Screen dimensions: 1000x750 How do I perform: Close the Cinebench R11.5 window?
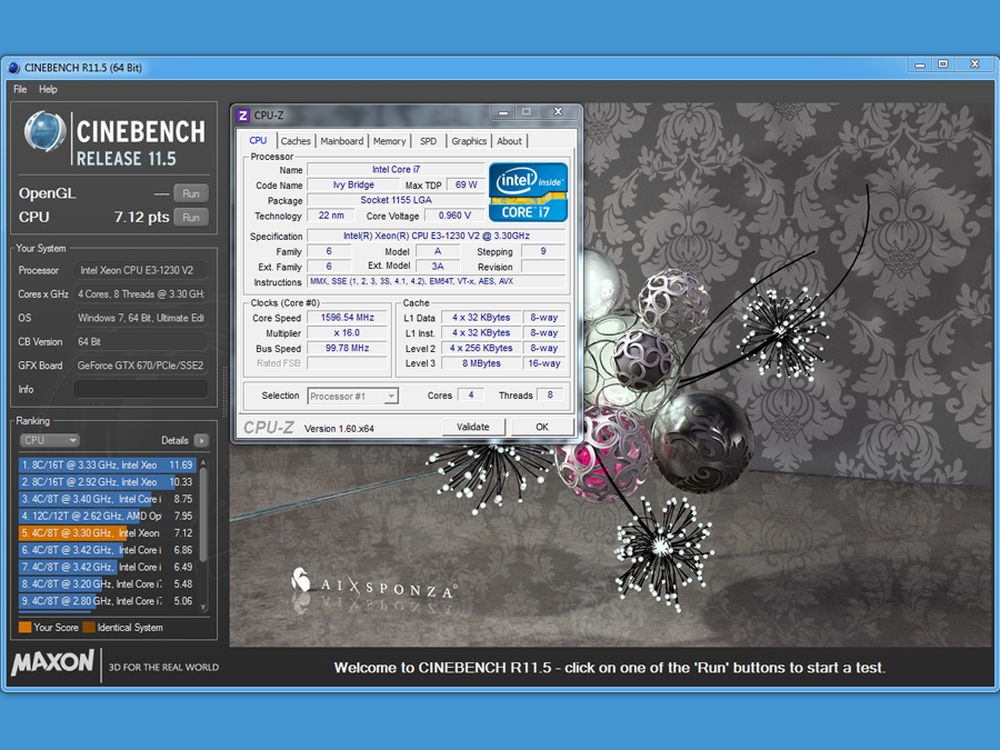[974, 64]
